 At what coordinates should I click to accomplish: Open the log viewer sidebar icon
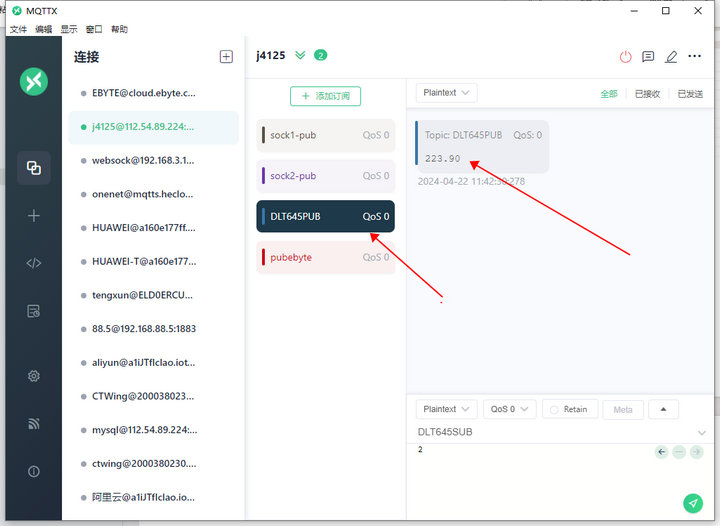34,311
